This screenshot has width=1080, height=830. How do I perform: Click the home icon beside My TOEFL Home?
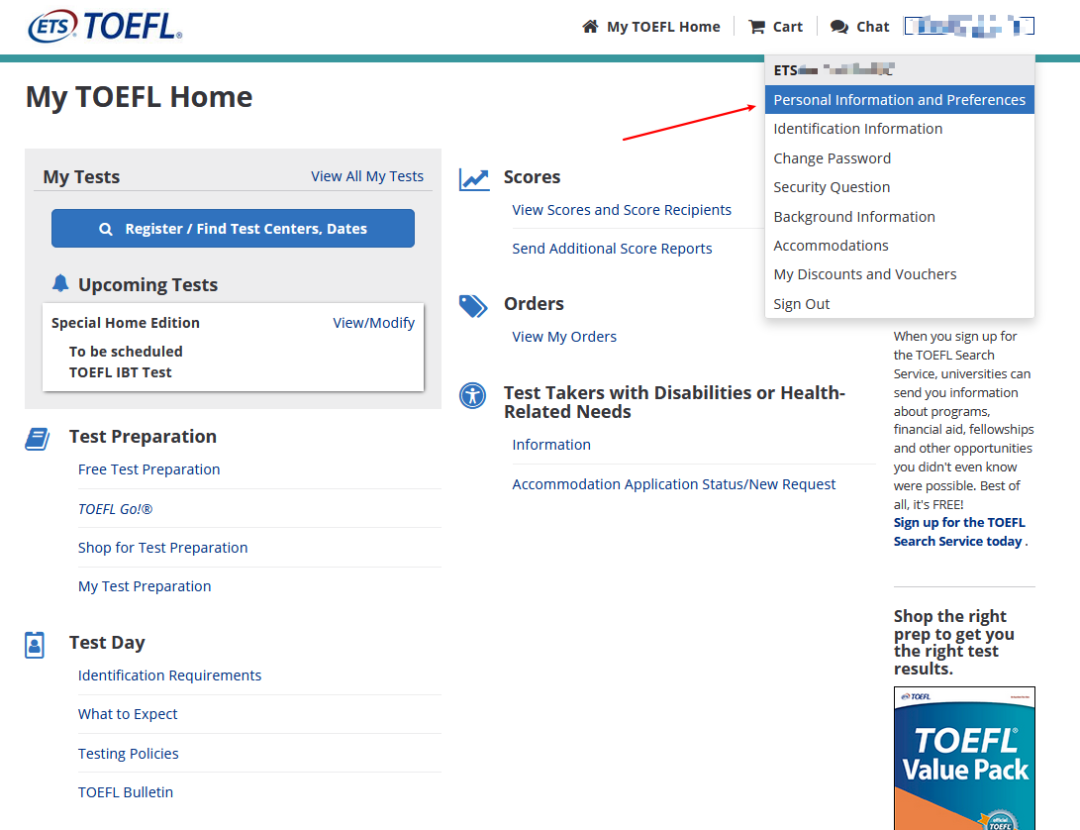(590, 27)
